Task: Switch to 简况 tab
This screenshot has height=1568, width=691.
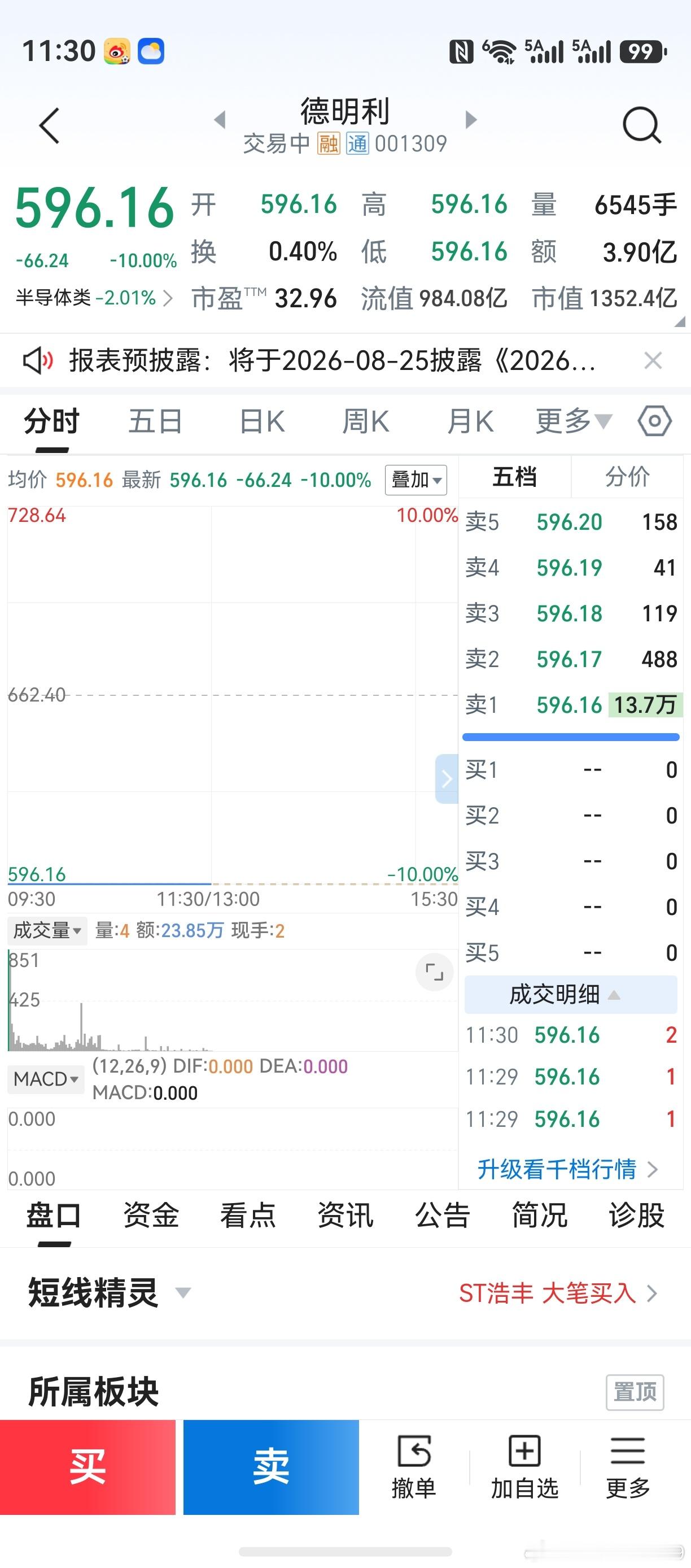Action: [x=540, y=1216]
